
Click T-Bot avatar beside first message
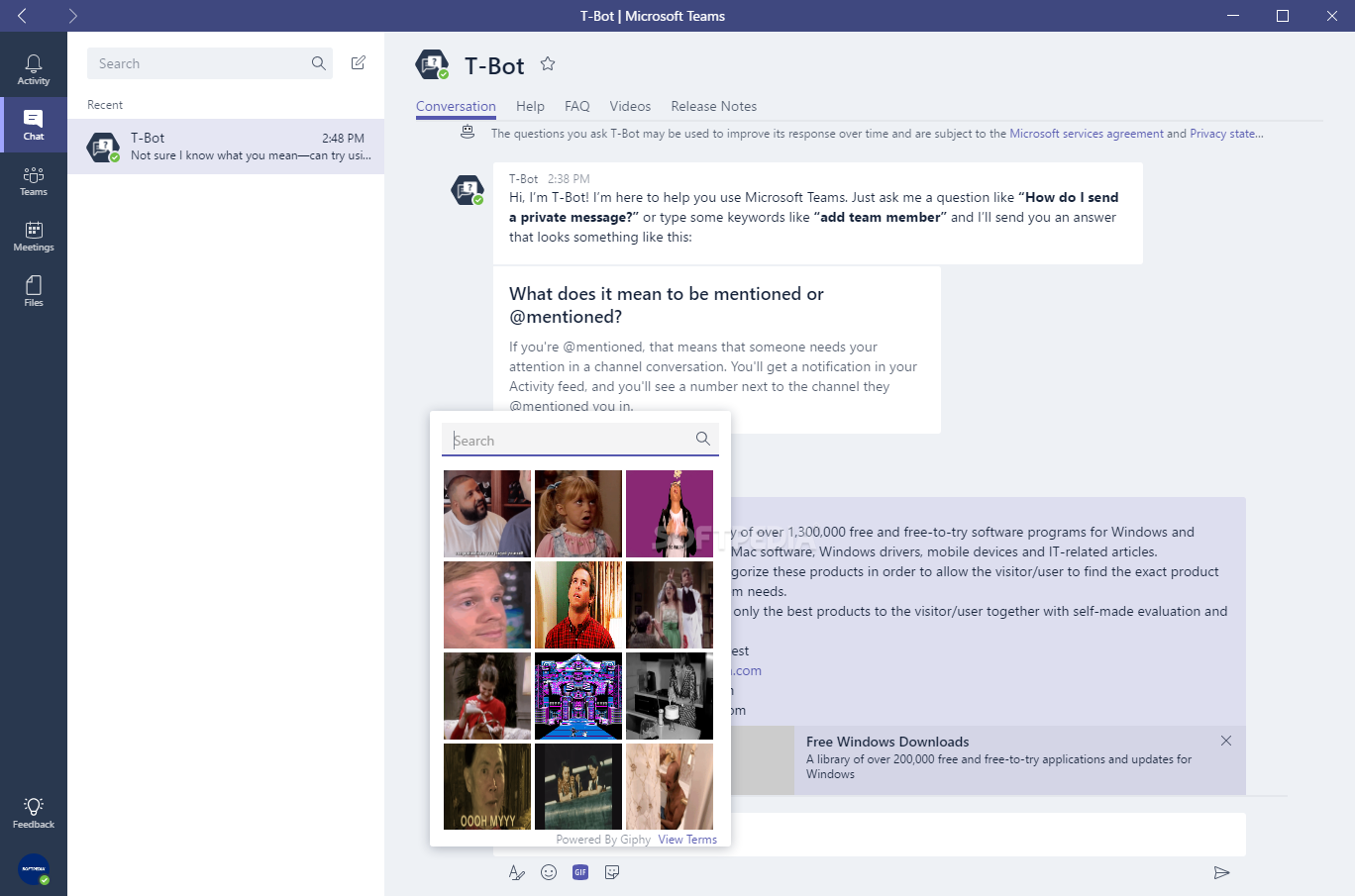click(x=468, y=189)
